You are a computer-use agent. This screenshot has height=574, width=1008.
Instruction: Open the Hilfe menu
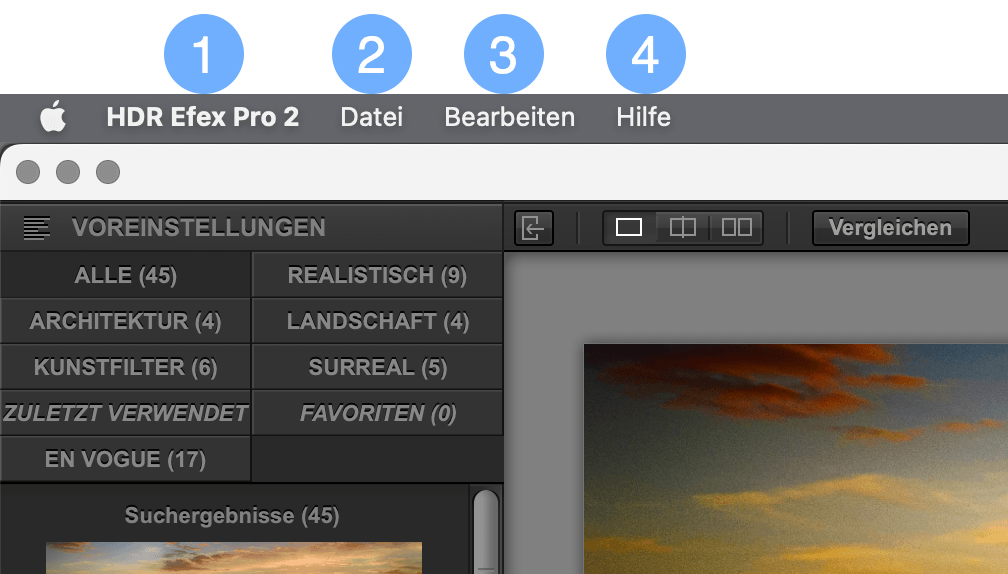(x=644, y=117)
